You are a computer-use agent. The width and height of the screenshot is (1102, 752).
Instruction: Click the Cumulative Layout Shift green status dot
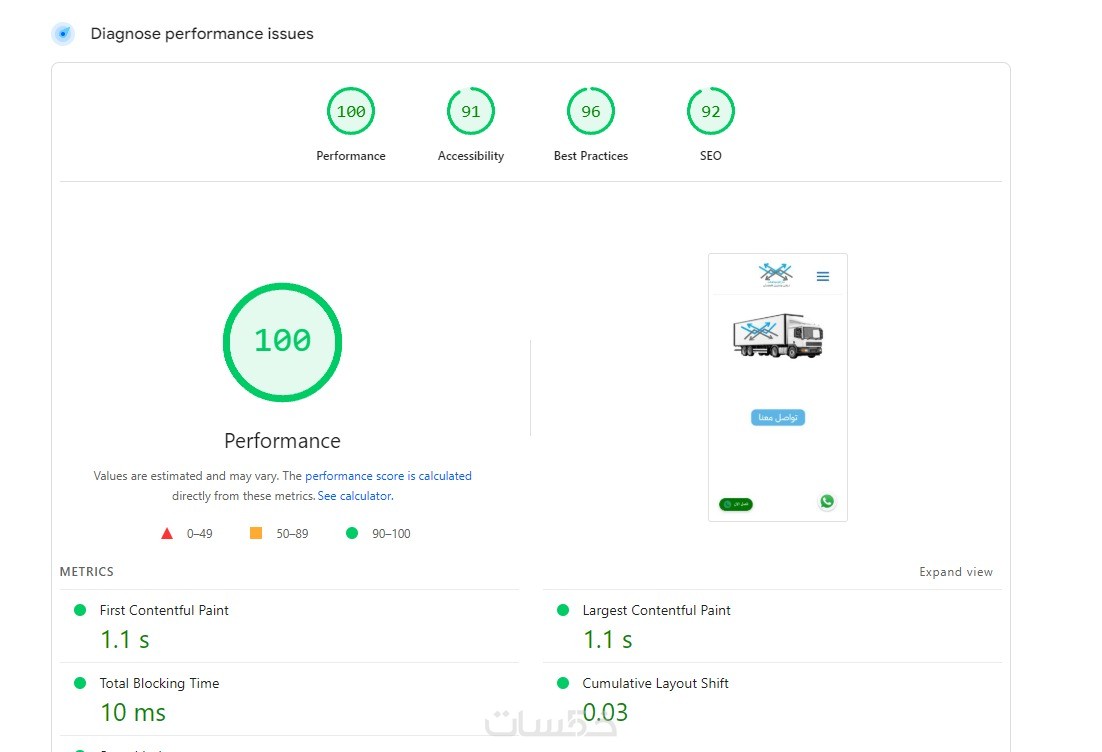point(563,683)
